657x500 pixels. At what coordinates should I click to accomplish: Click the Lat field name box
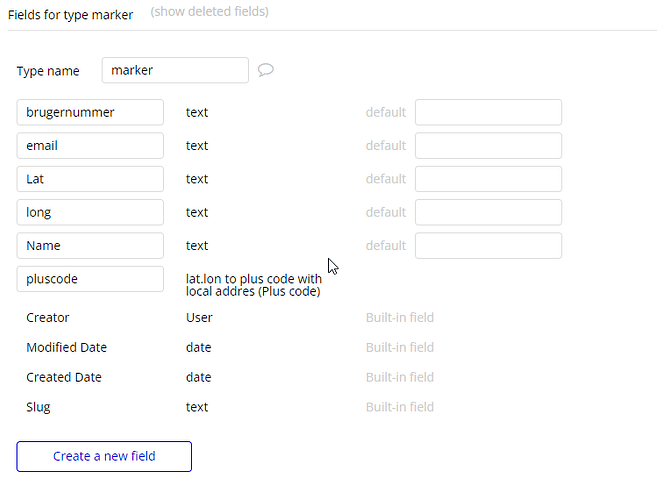90,179
